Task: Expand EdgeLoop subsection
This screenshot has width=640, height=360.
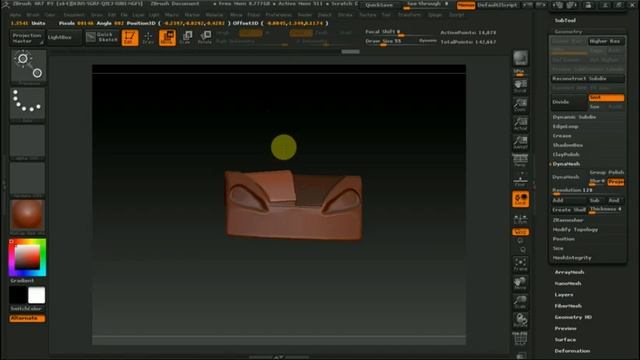Action: pos(565,127)
